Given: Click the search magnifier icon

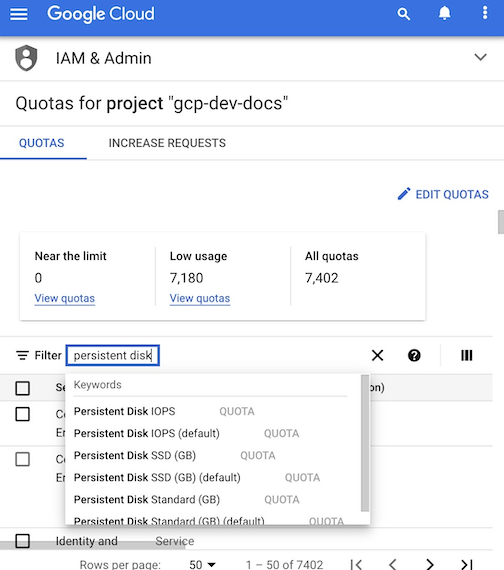Looking at the screenshot, I should coord(404,14).
